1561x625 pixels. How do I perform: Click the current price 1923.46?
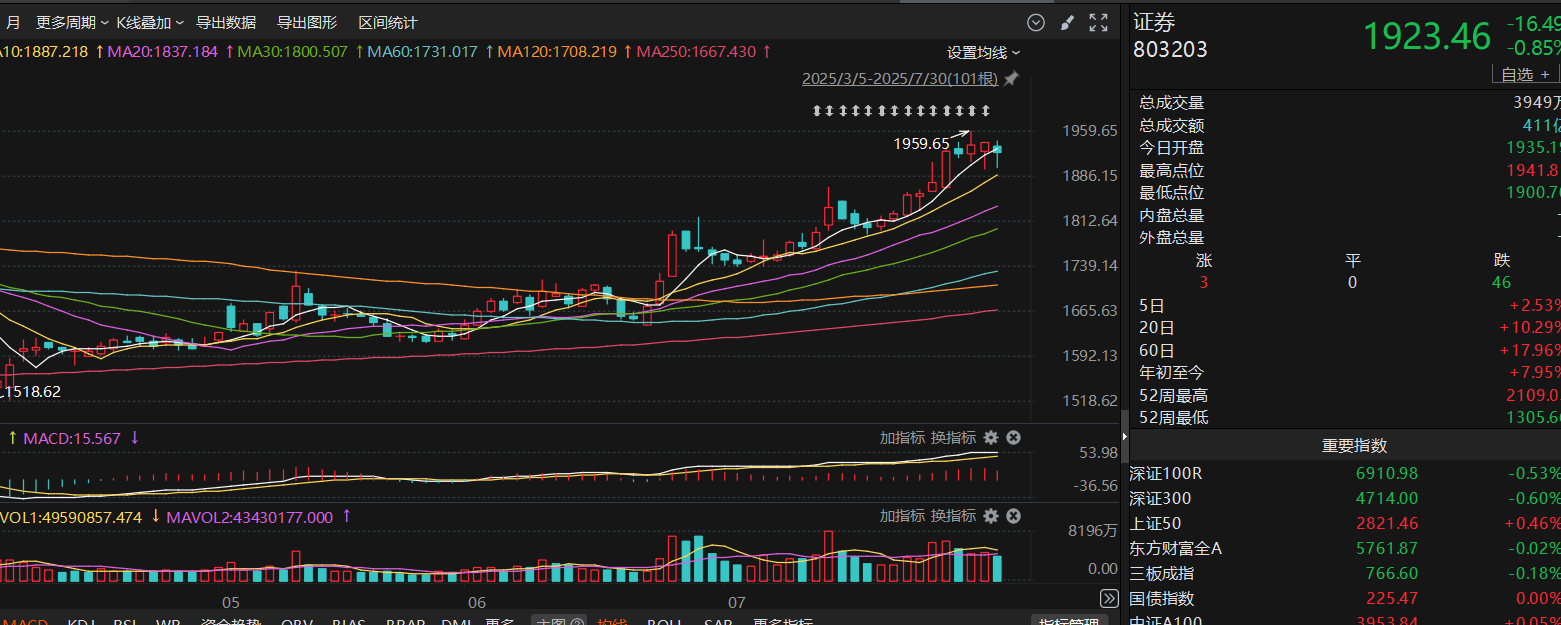point(1427,36)
